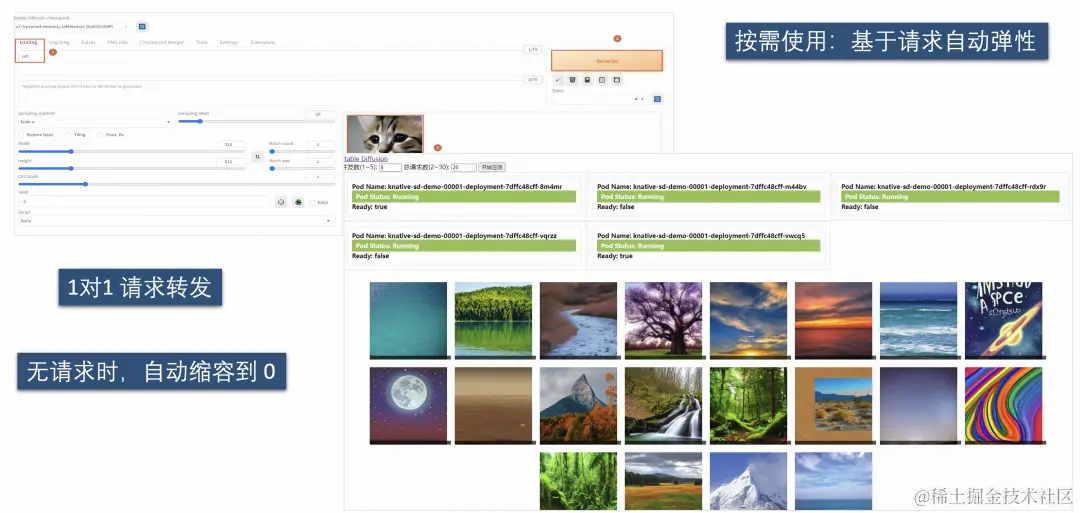Image resolution: width=1080 pixels, height=513 pixels.
Task: Click the pod name ending vwcq5
Action: tap(701, 235)
